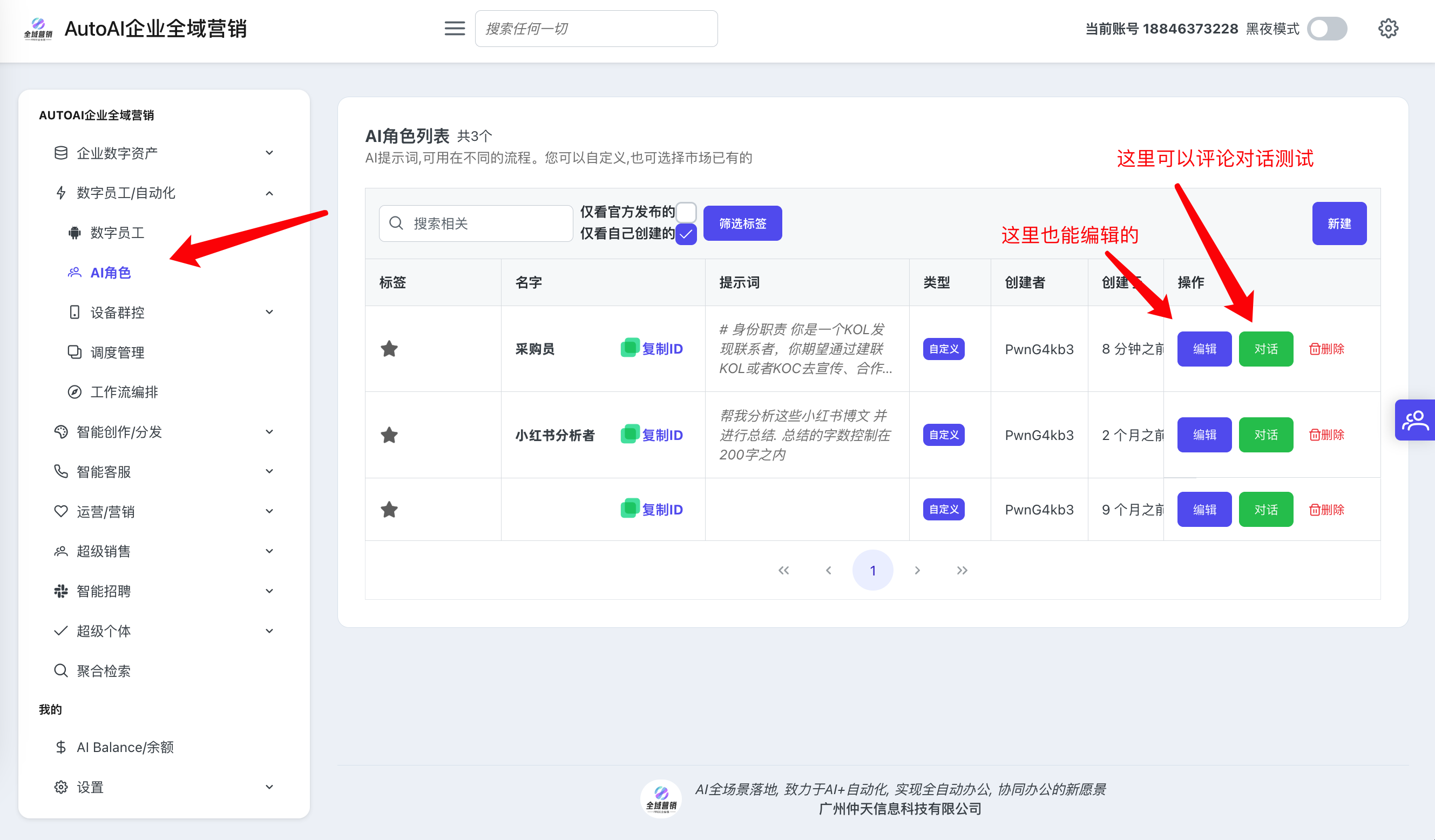Viewport: 1435px width, 840px height.
Task: Start 对话 with 小红书分析者 role
Action: (1266, 435)
